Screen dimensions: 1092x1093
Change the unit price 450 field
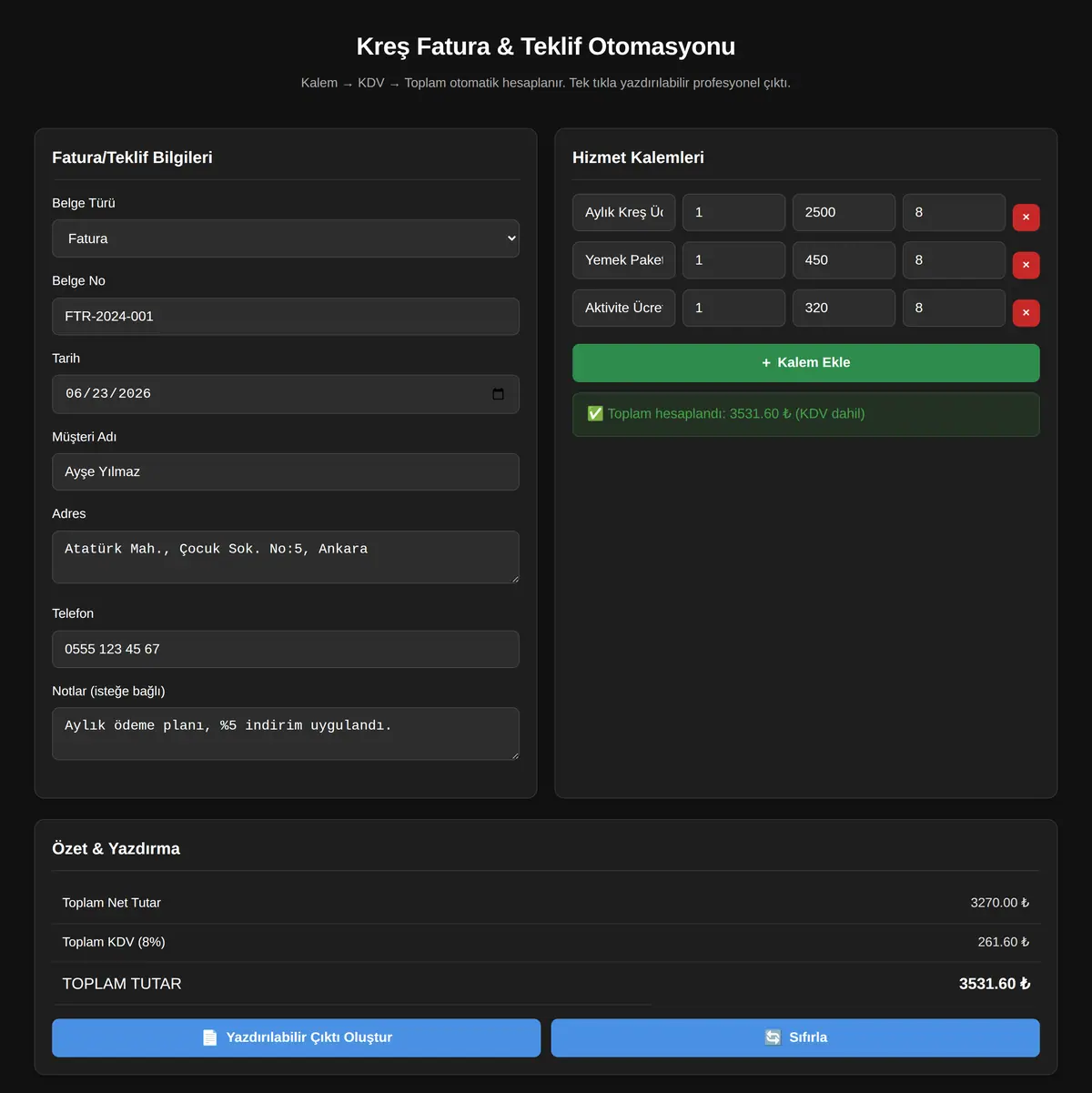click(844, 260)
